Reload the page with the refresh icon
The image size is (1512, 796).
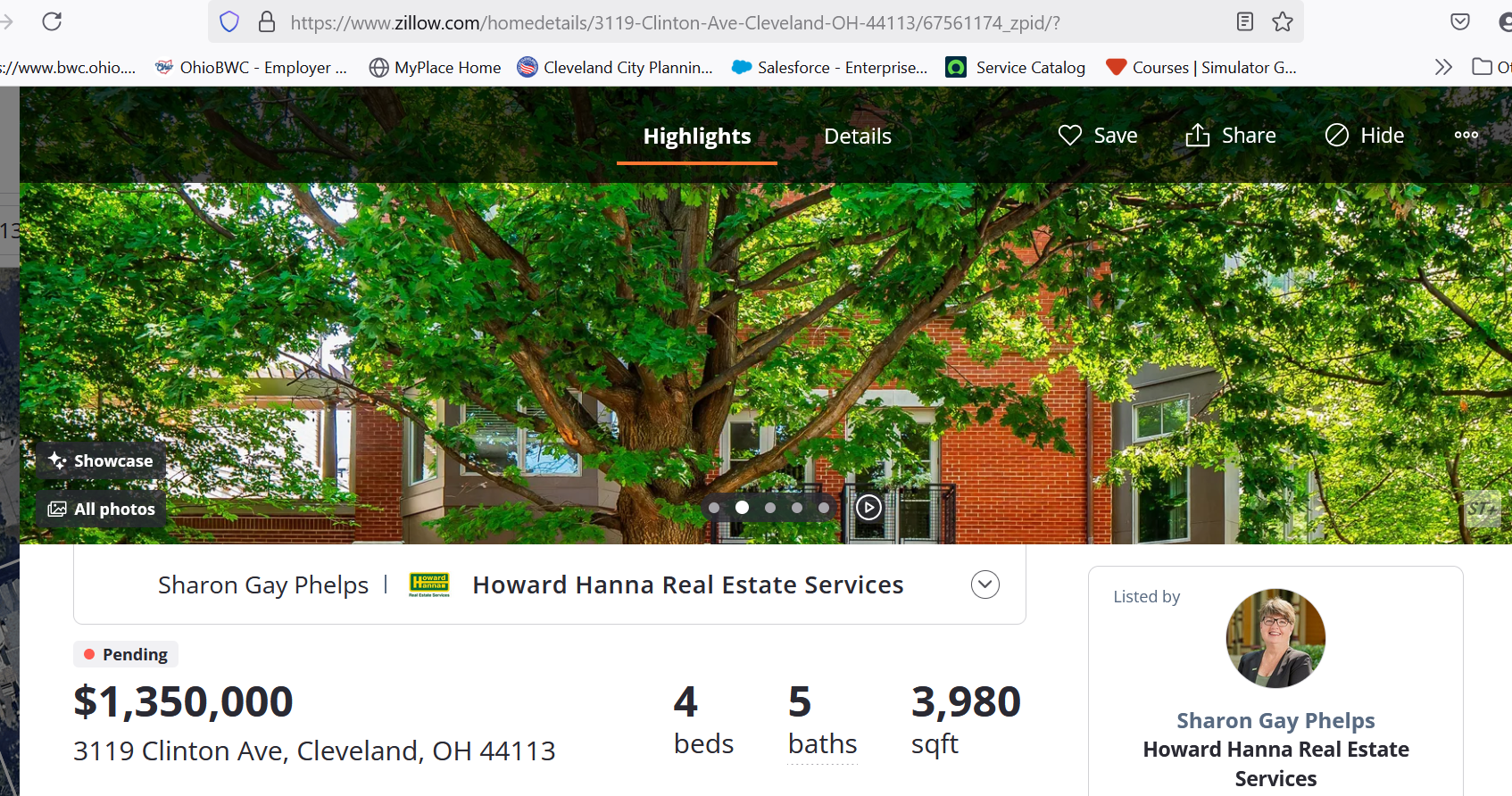(52, 21)
